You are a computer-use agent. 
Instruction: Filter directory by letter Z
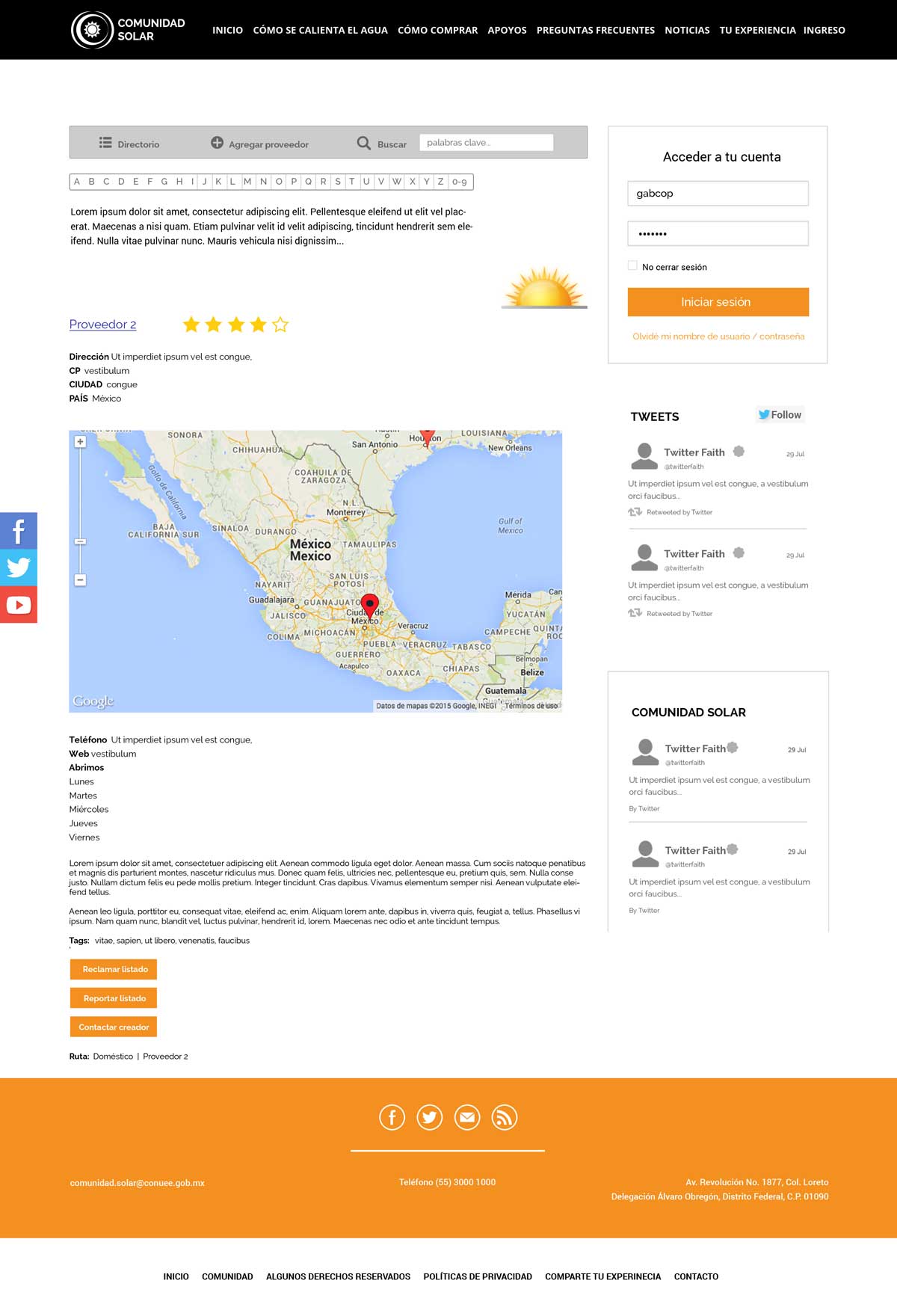click(440, 182)
